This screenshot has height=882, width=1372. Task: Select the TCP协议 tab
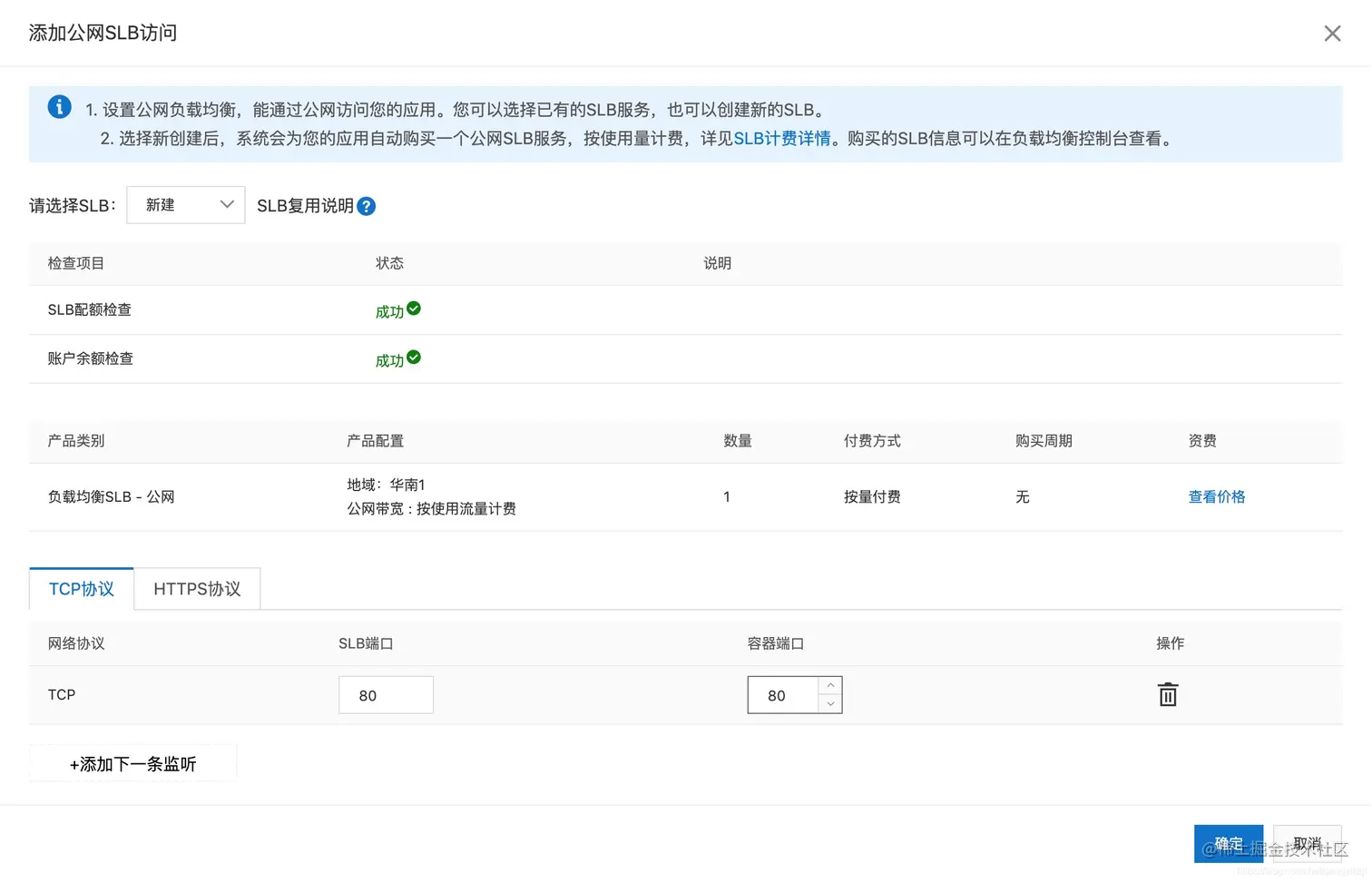coord(81,588)
